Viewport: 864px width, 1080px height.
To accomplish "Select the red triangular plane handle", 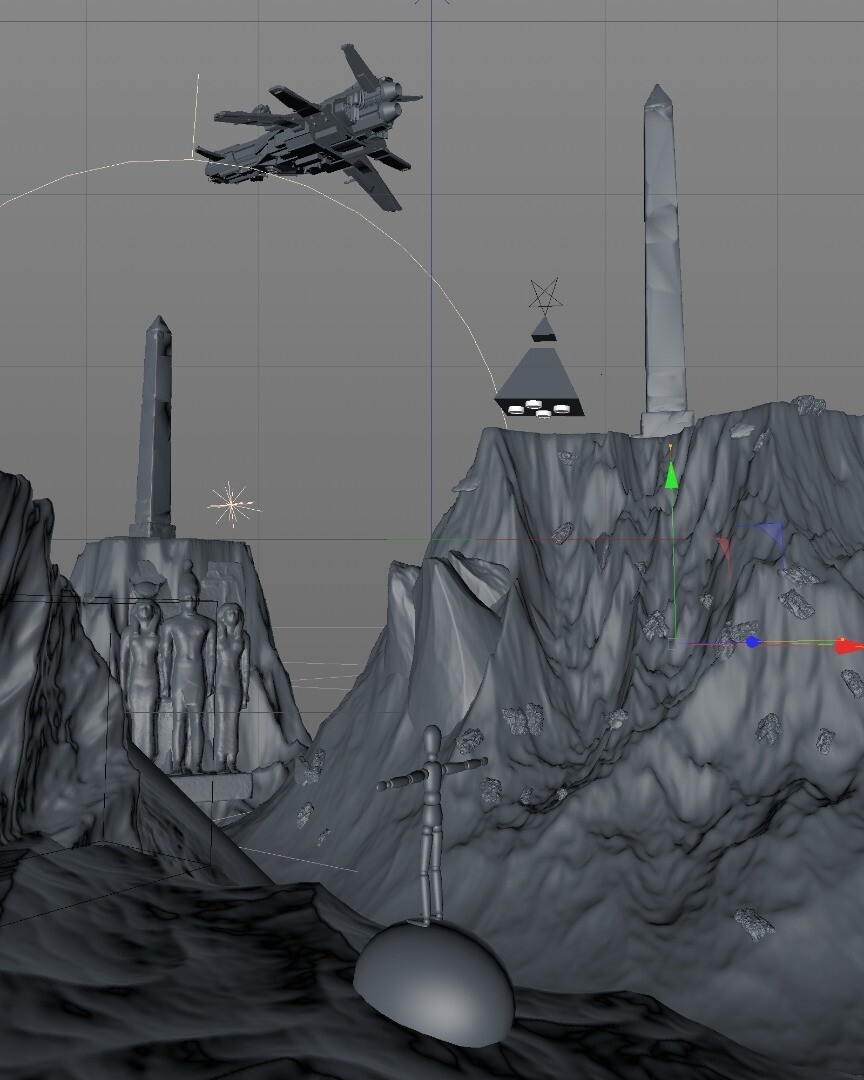I will [723, 548].
